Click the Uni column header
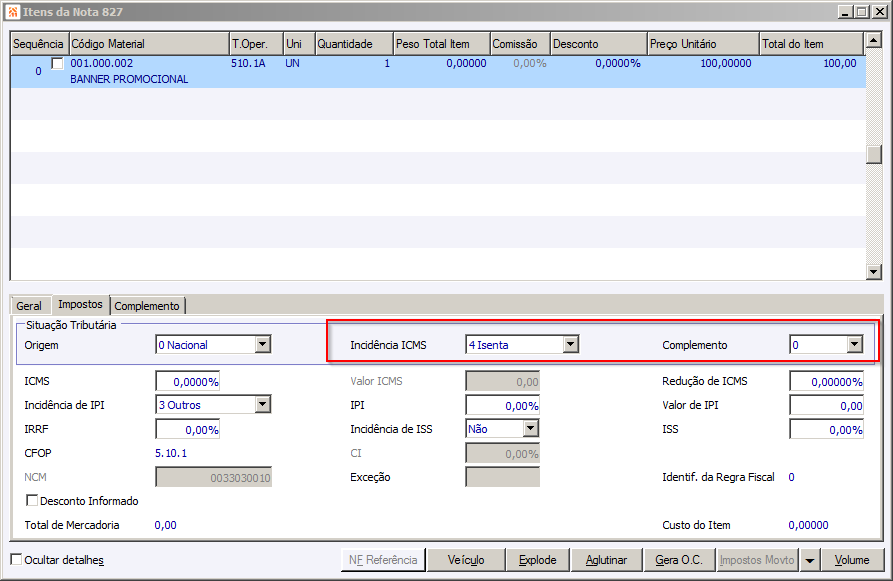Image resolution: width=893 pixels, height=581 pixels. [x=299, y=44]
